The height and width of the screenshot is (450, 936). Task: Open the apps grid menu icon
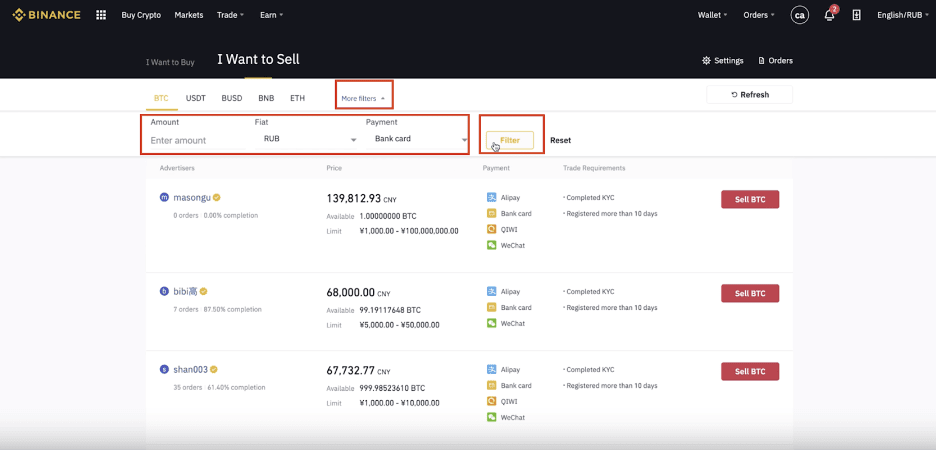(101, 15)
